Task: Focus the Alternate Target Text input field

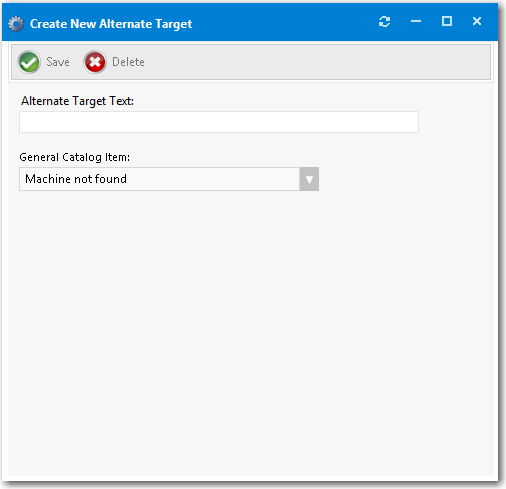Action: [219, 122]
